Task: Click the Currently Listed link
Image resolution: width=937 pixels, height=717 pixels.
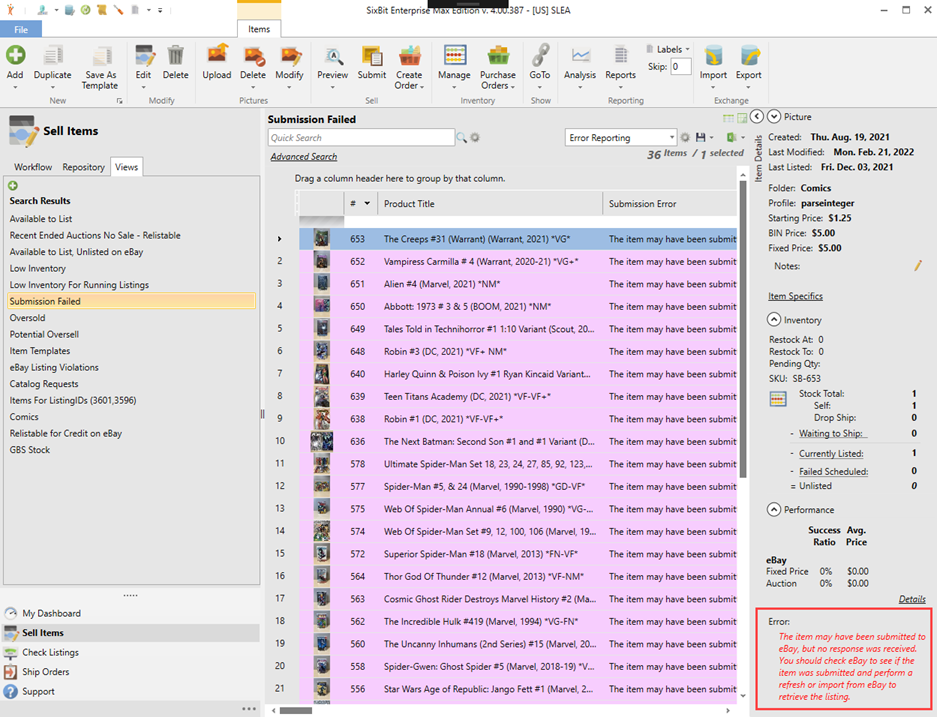Action: pos(831,454)
